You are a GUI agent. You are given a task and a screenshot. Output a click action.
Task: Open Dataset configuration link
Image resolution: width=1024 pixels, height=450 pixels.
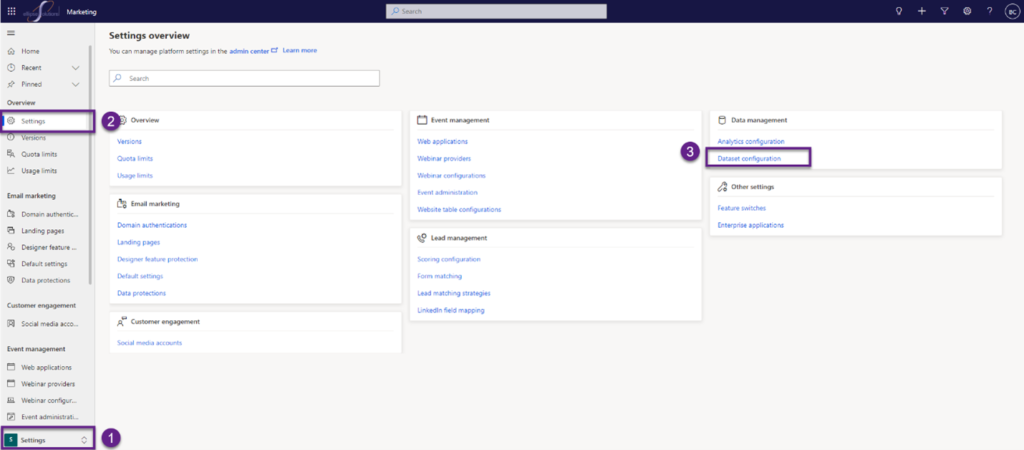(x=749, y=159)
